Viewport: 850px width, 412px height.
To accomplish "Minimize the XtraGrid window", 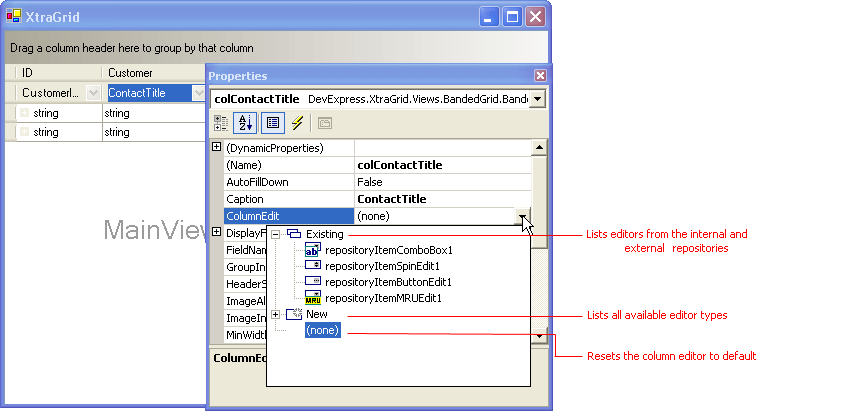I will (x=488, y=16).
